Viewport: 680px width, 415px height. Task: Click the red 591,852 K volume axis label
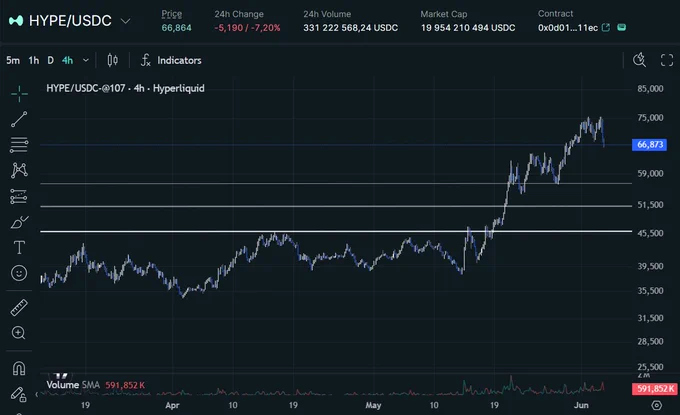click(x=655, y=389)
